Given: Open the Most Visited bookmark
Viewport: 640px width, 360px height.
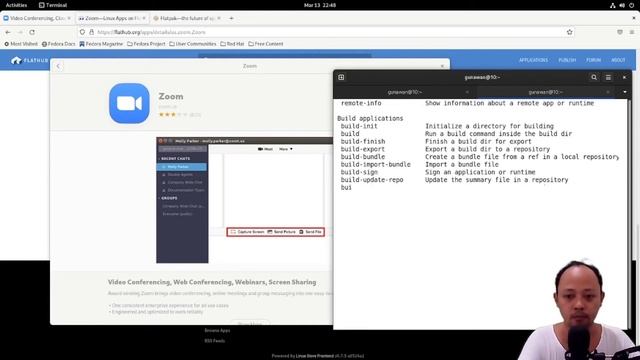Looking at the screenshot, I should [x=21, y=44].
